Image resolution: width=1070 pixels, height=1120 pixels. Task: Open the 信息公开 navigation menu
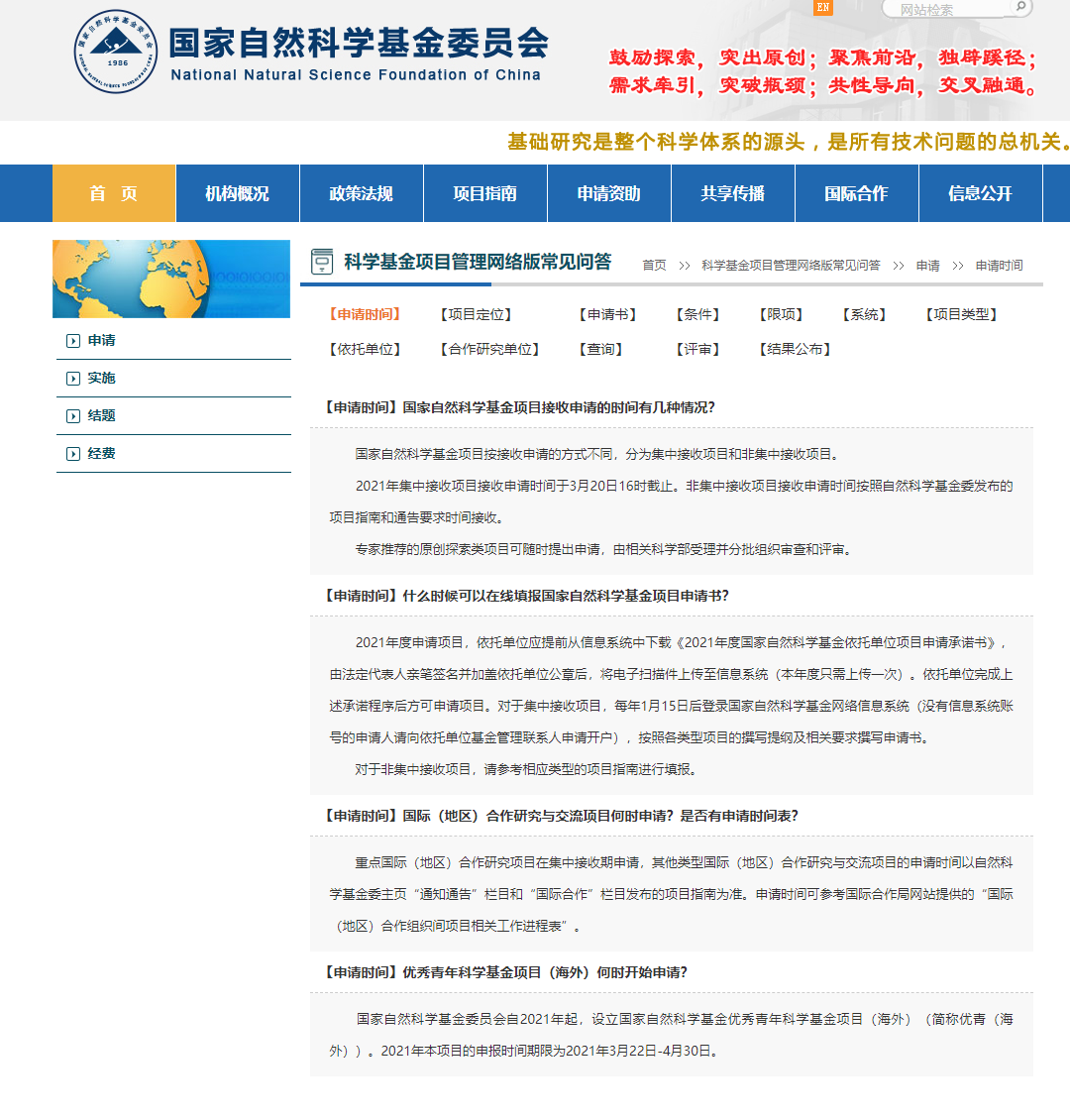[981, 193]
